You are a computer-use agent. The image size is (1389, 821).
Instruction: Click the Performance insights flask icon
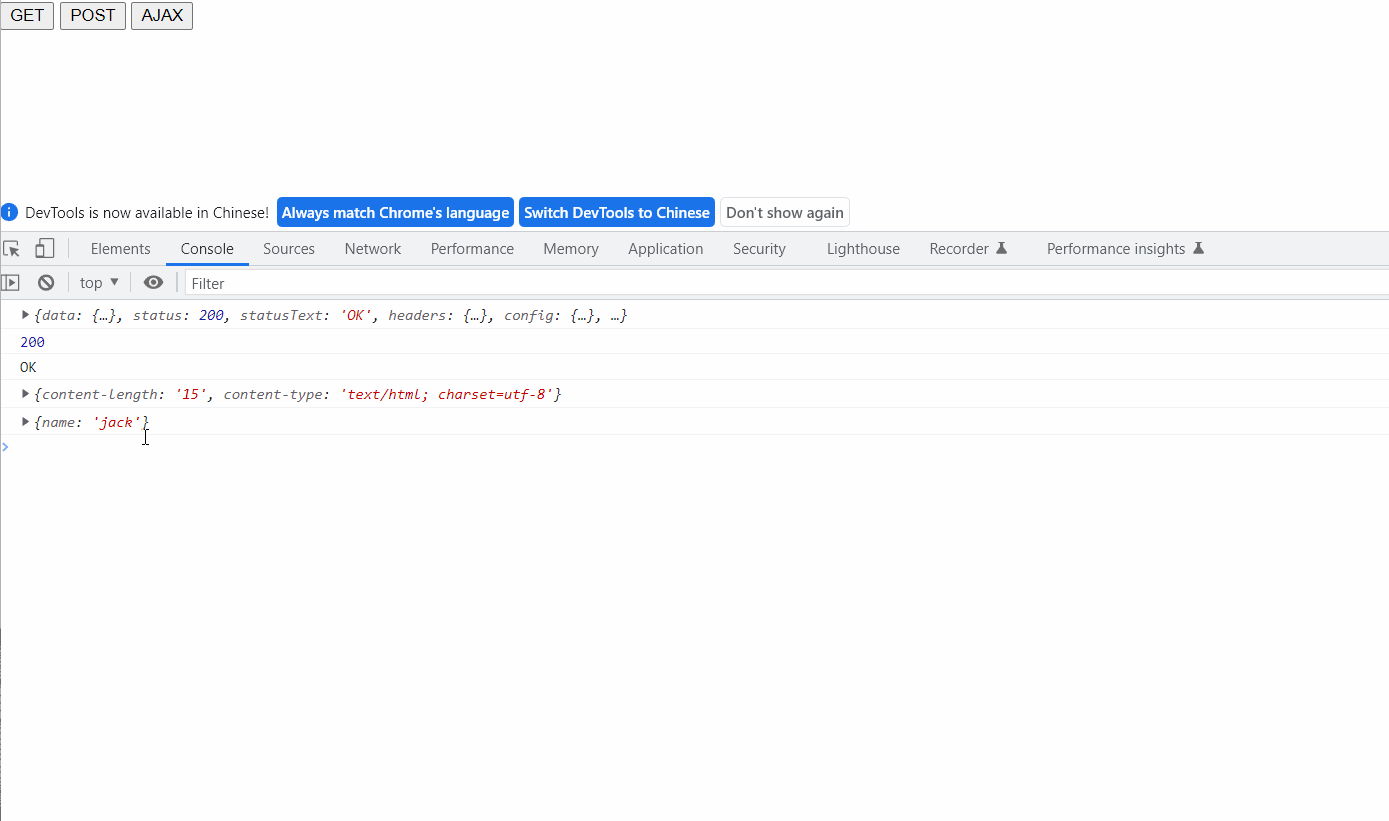pos(1198,248)
